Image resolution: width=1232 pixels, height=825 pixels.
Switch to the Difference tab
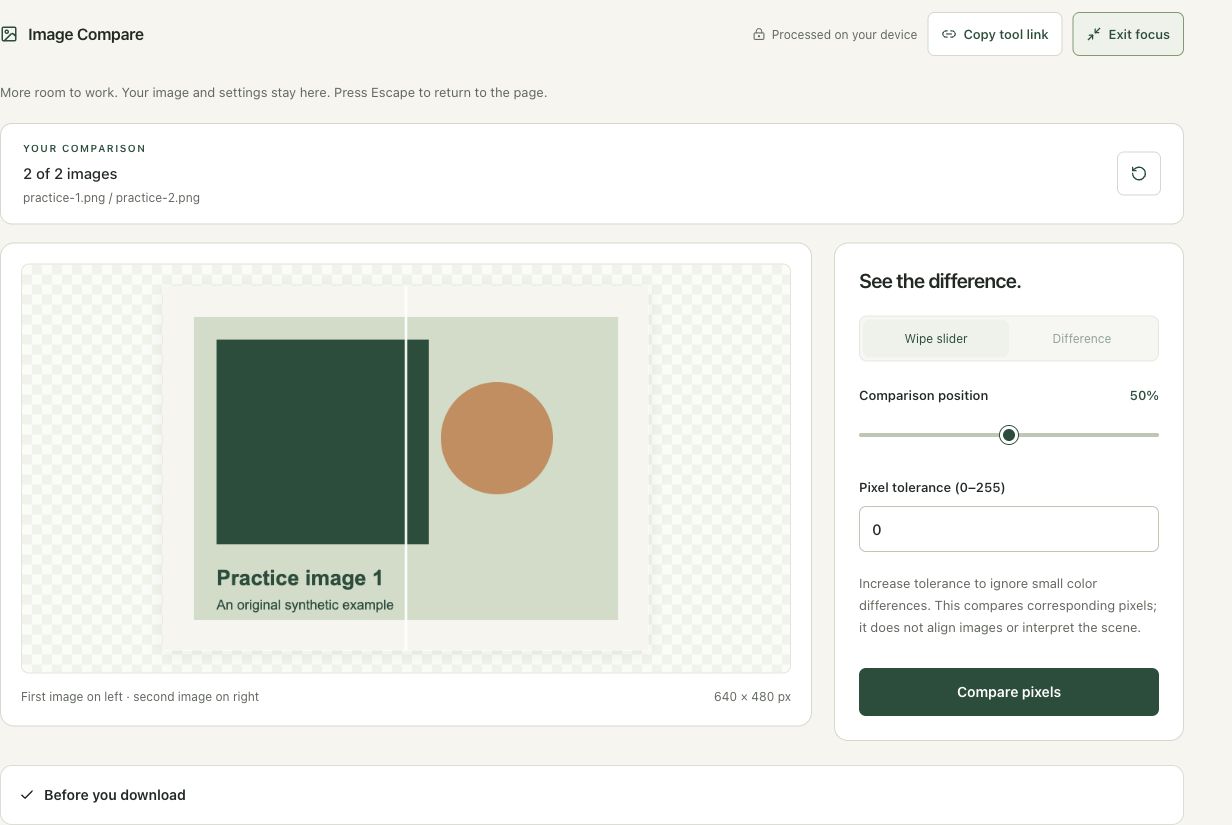click(1082, 339)
